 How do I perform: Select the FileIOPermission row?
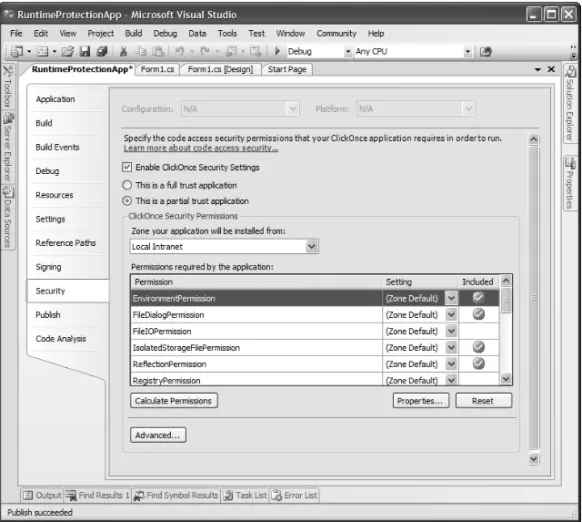click(x=315, y=331)
